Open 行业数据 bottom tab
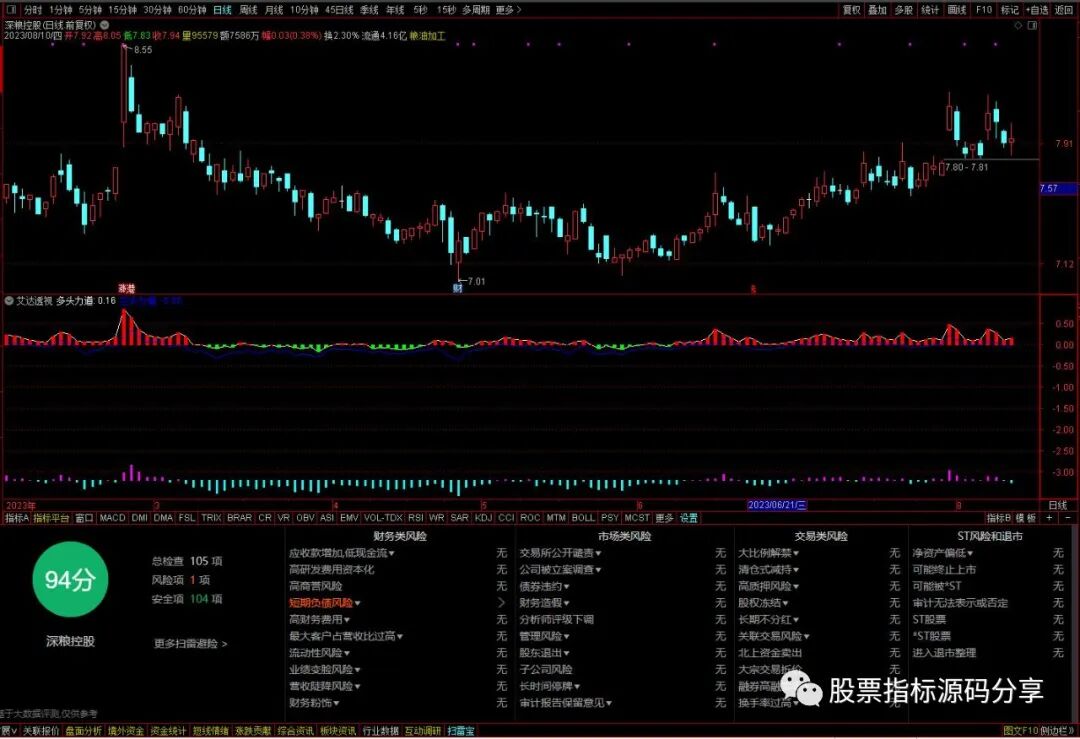 coord(380,731)
